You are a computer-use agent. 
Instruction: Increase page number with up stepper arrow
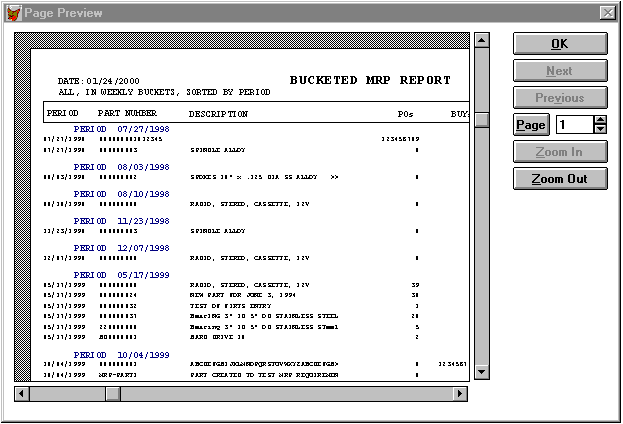600,120
